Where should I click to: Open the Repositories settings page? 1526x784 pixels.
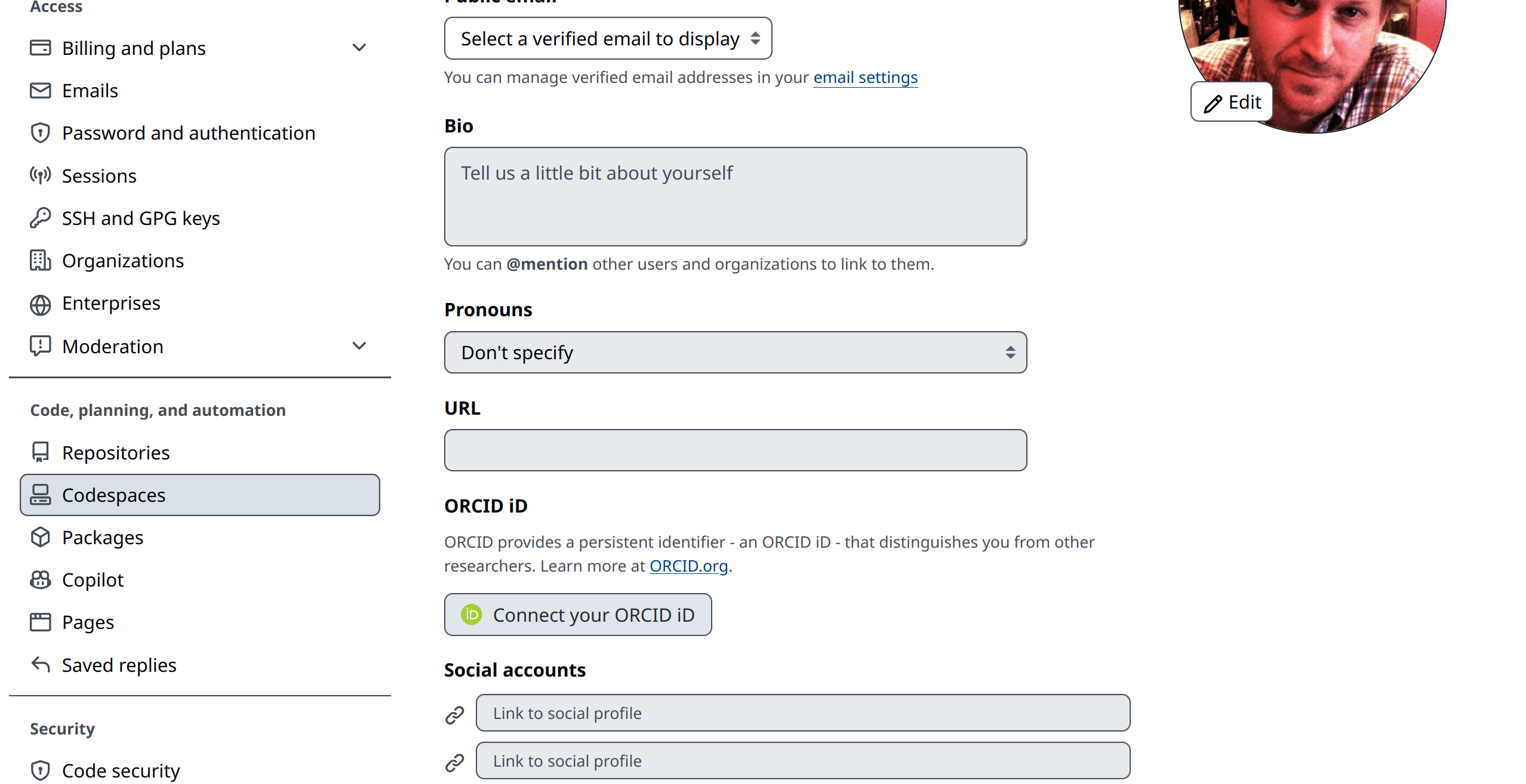[116, 453]
